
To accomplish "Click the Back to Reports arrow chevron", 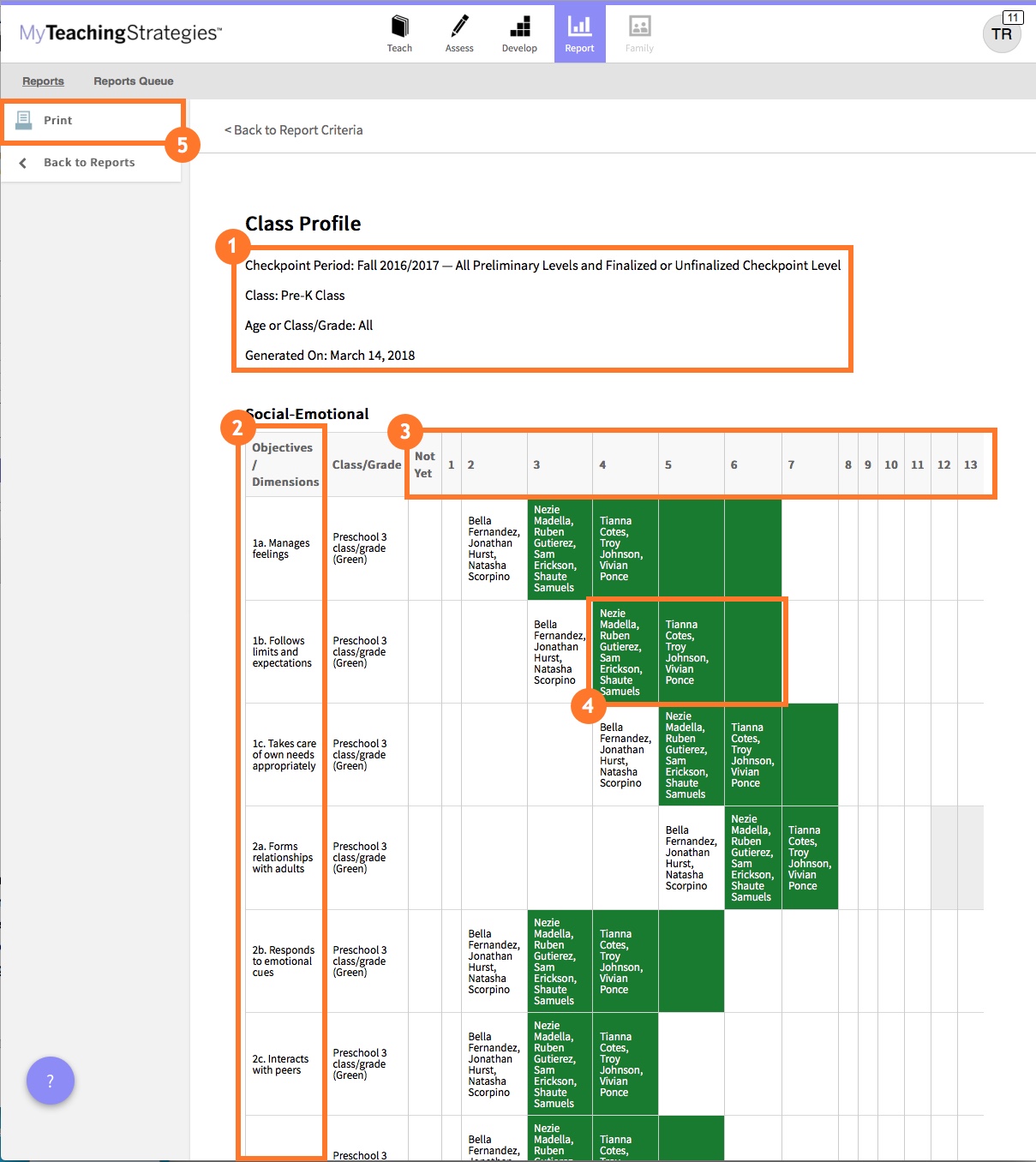I will (23, 163).
